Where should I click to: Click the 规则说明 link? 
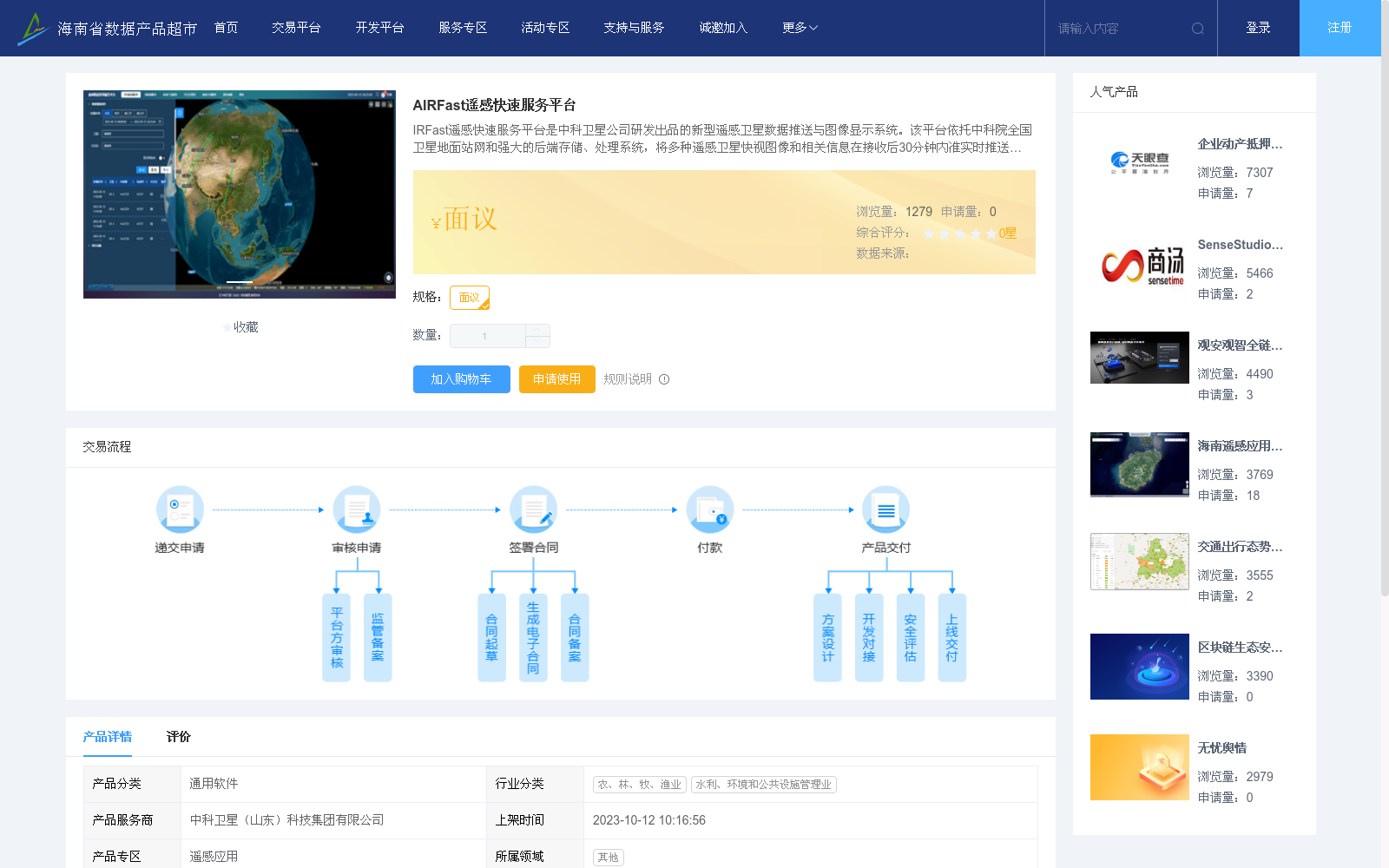coord(628,379)
